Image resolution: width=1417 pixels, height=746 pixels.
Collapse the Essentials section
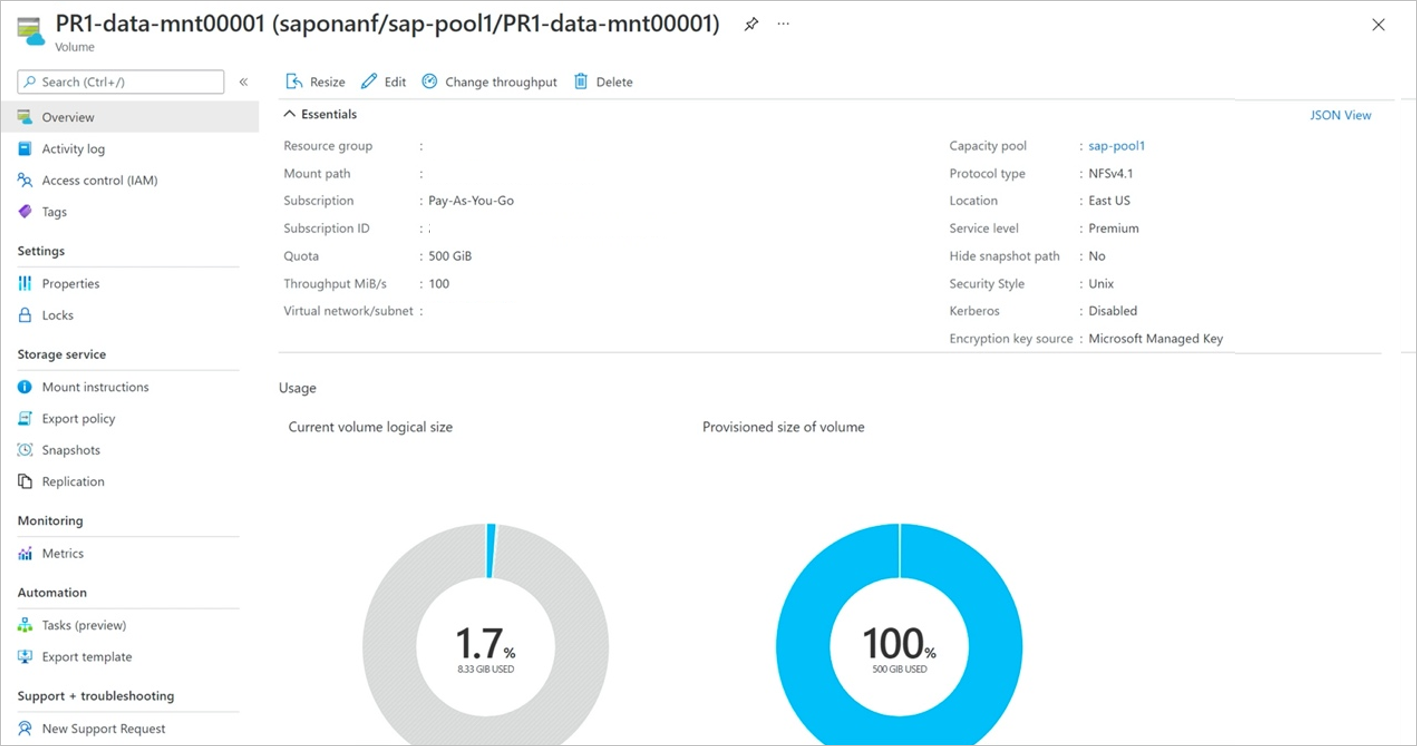[290, 114]
